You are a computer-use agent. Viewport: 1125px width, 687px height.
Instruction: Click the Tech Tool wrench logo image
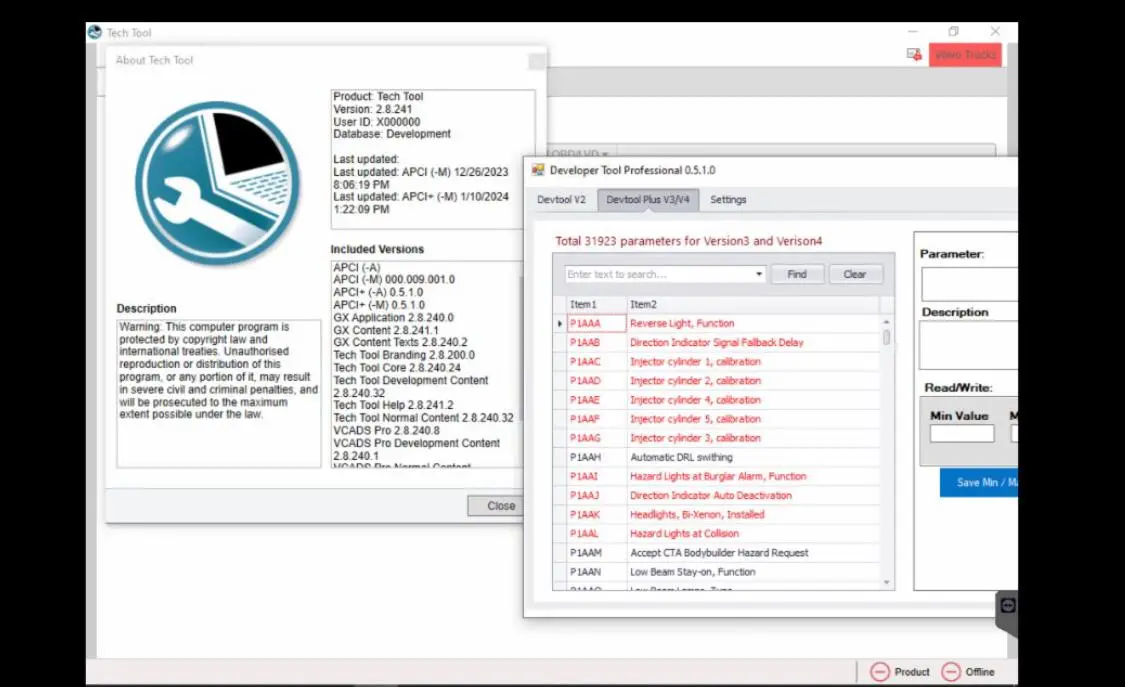(217, 184)
